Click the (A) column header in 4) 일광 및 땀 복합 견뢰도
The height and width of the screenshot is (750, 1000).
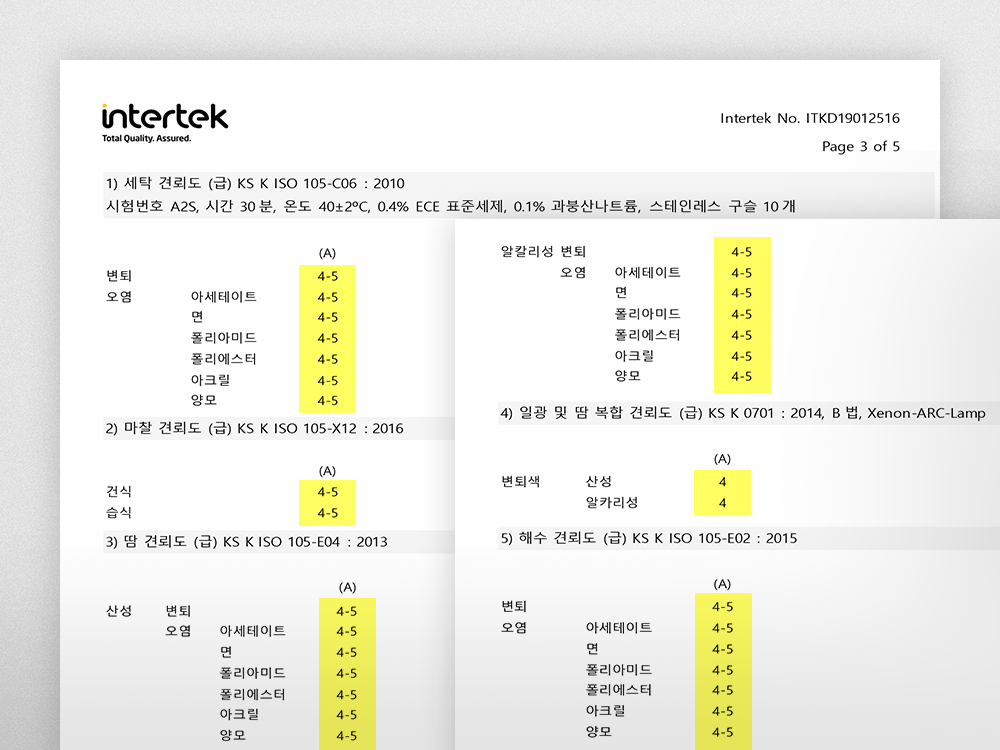pyautogui.click(x=722, y=459)
